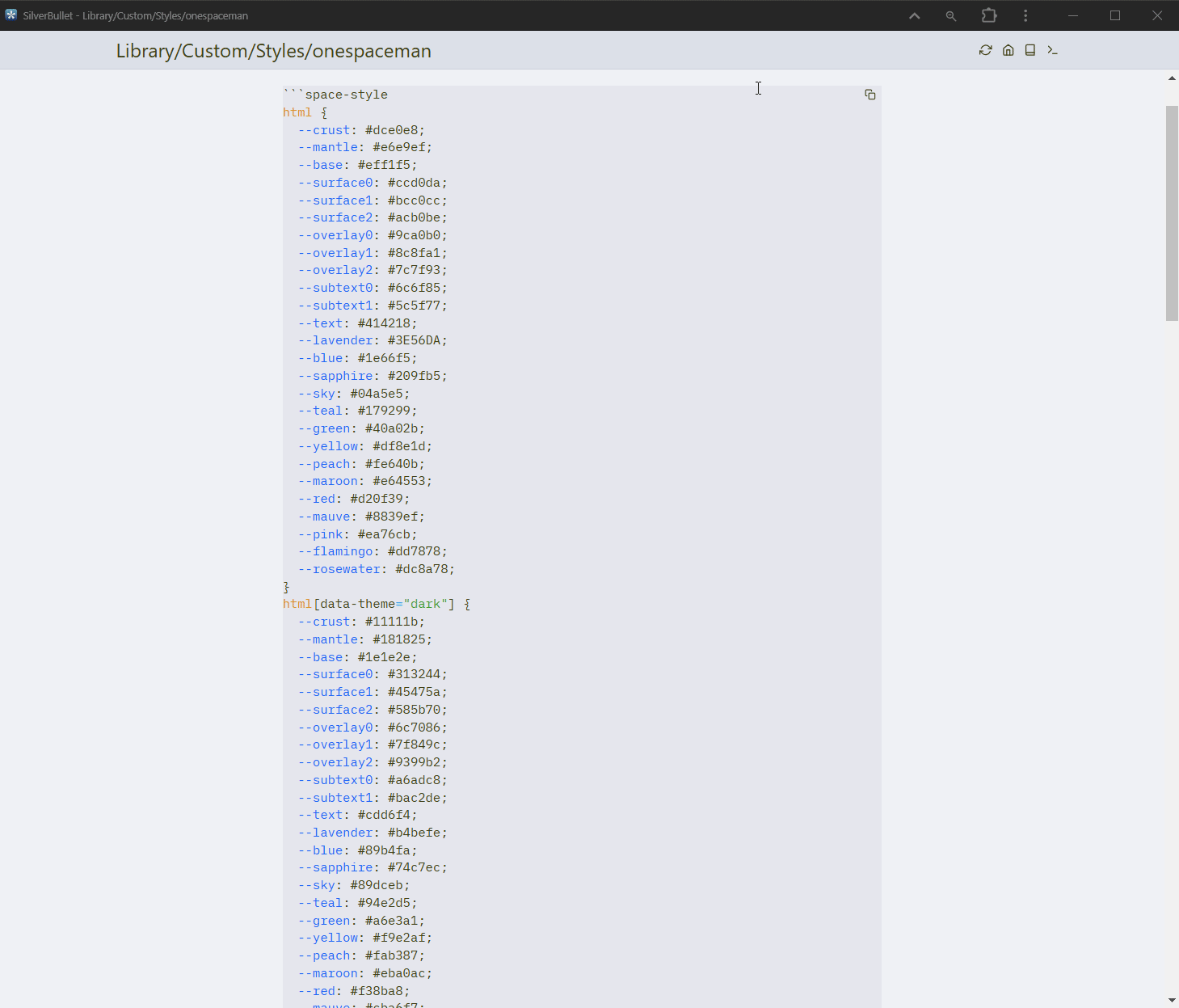Click the ```space-style line
The image size is (1179, 1008).
(335, 95)
